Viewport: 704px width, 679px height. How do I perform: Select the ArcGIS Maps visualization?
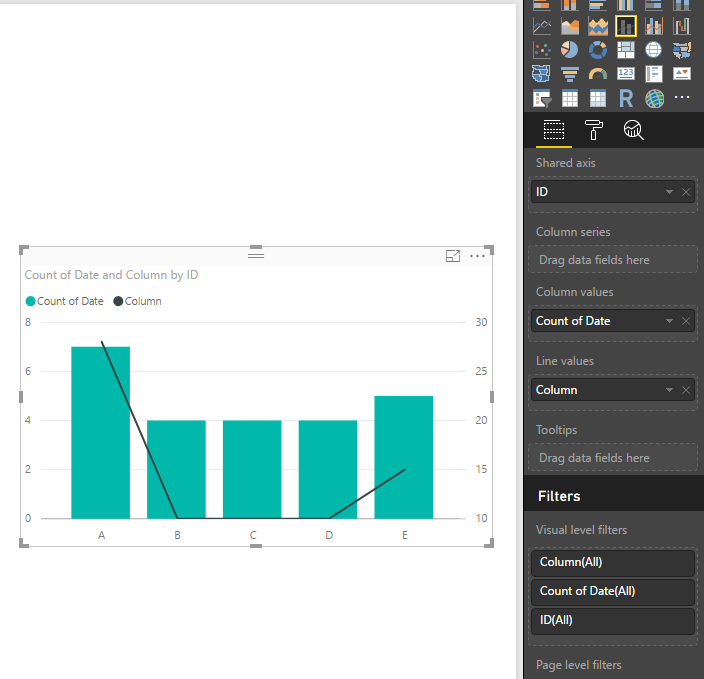pos(654,98)
